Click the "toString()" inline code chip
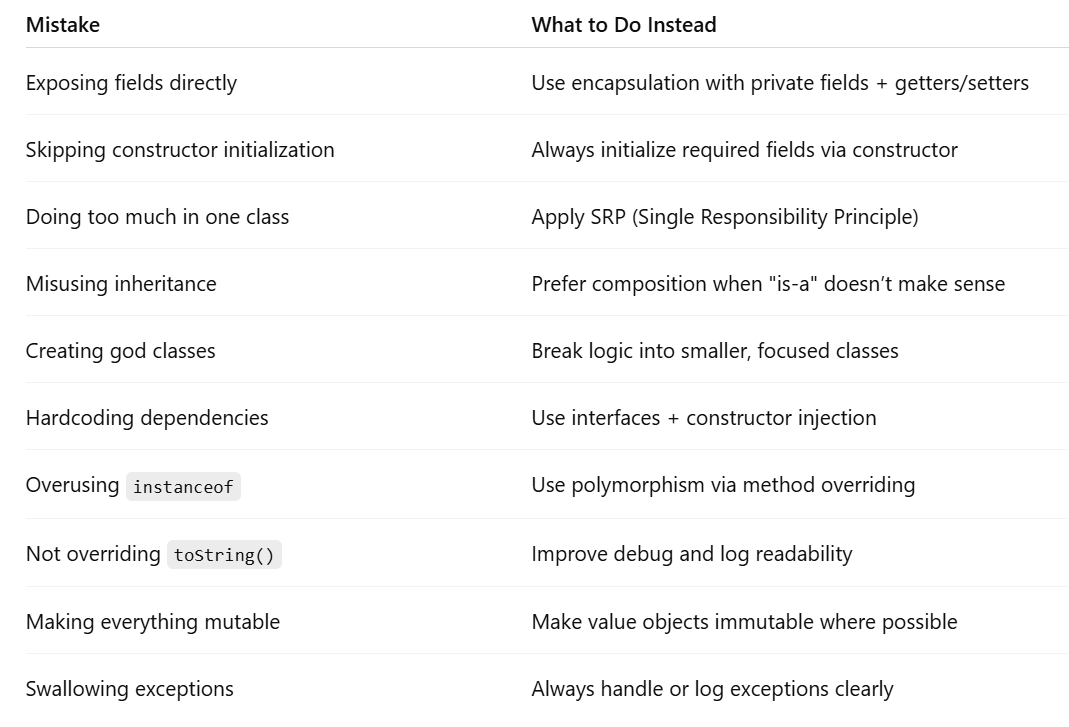Screen dimensions: 1069x727 224,555
